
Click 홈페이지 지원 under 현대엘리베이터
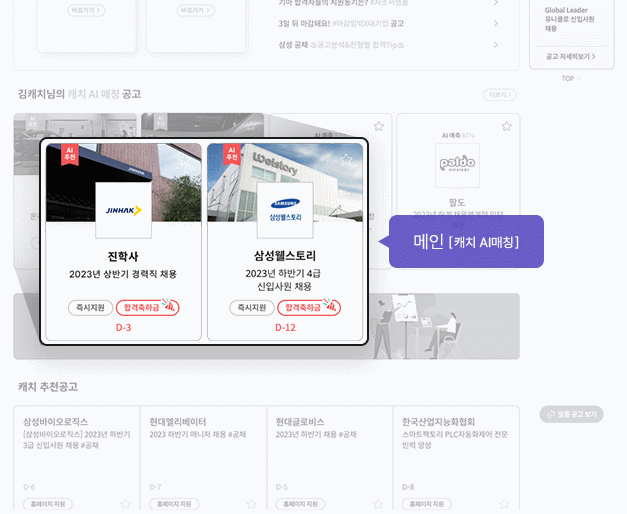(174, 504)
